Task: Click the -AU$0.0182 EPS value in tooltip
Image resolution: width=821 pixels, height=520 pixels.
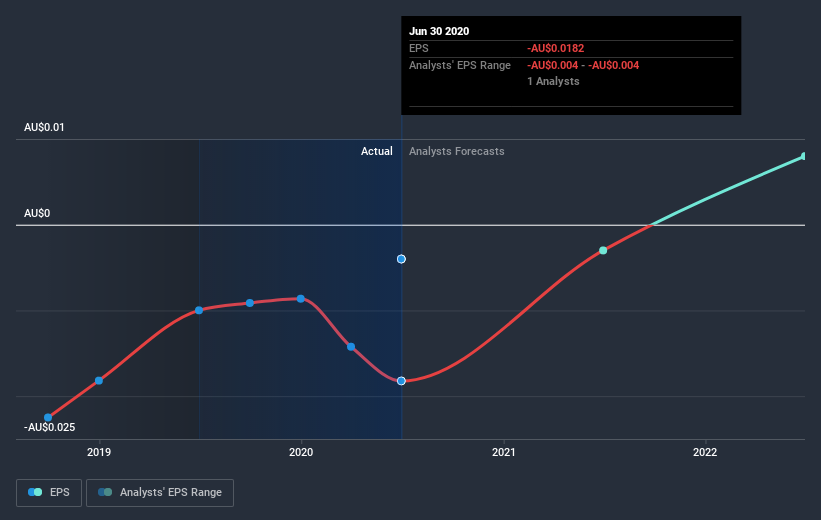Action: tap(556, 48)
